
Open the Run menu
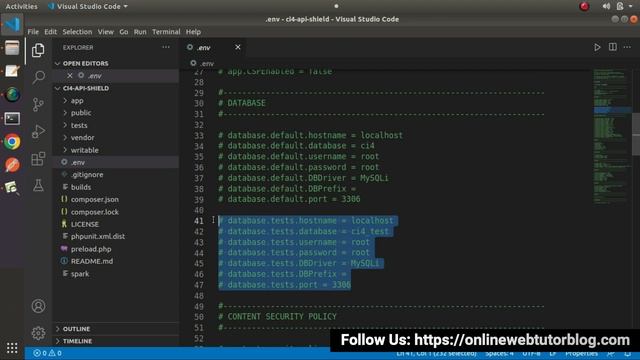coord(140,32)
